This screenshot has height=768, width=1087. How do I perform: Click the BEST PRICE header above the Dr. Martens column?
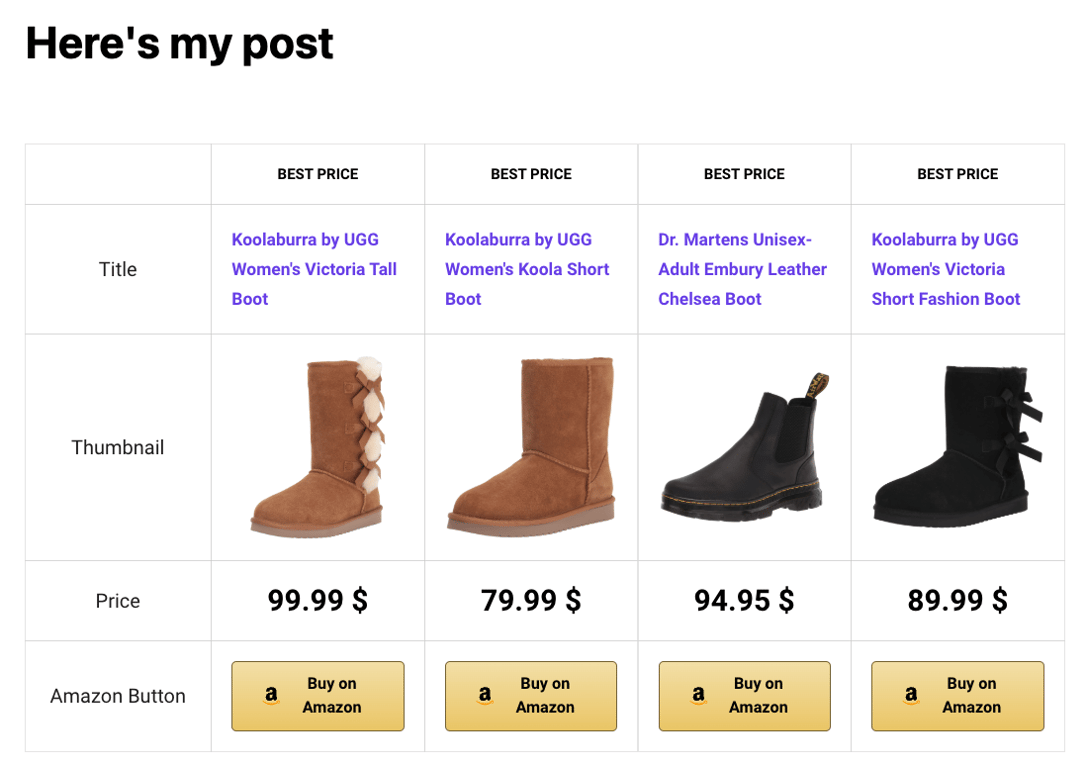[x=744, y=173]
